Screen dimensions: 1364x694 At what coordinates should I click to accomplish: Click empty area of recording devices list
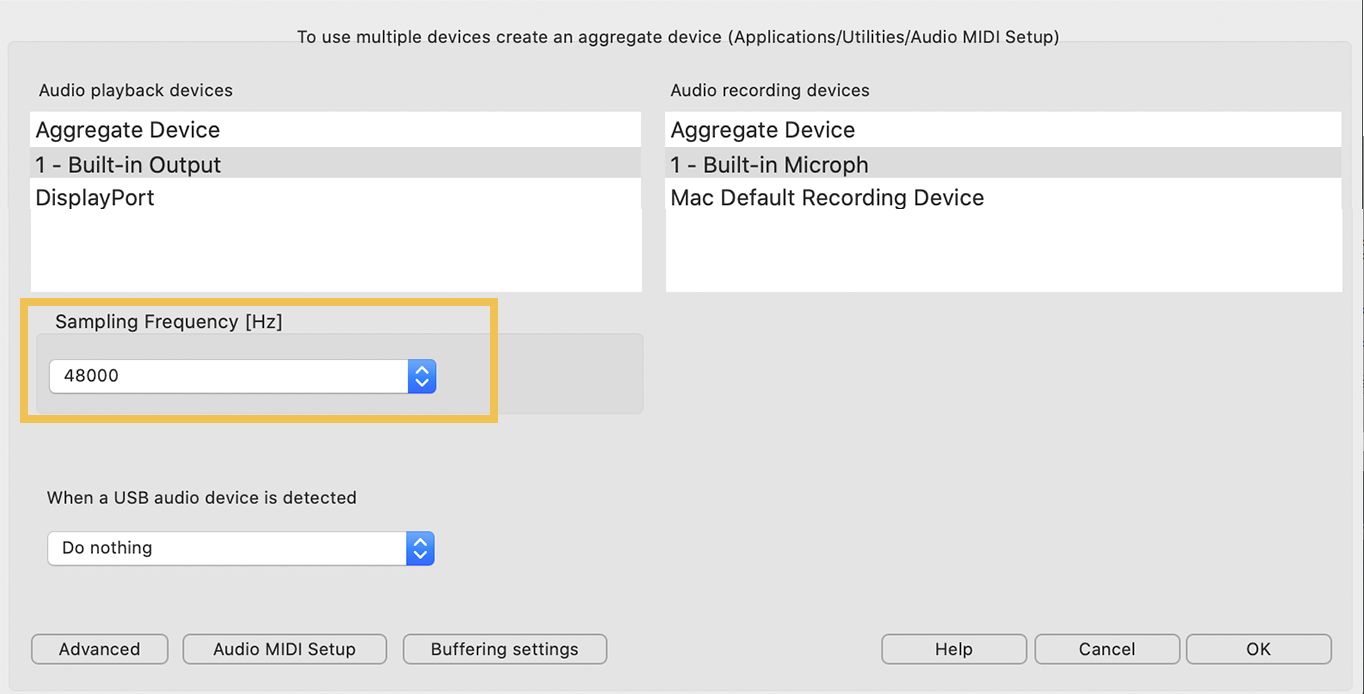[1003, 252]
